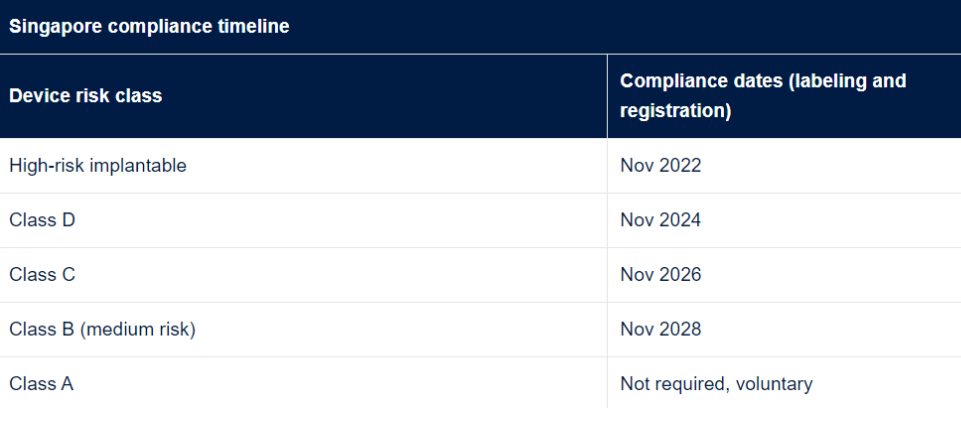Screen dimensions: 961x438
Task: Click the word 'implantable' in first row
Action: [x=138, y=166]
